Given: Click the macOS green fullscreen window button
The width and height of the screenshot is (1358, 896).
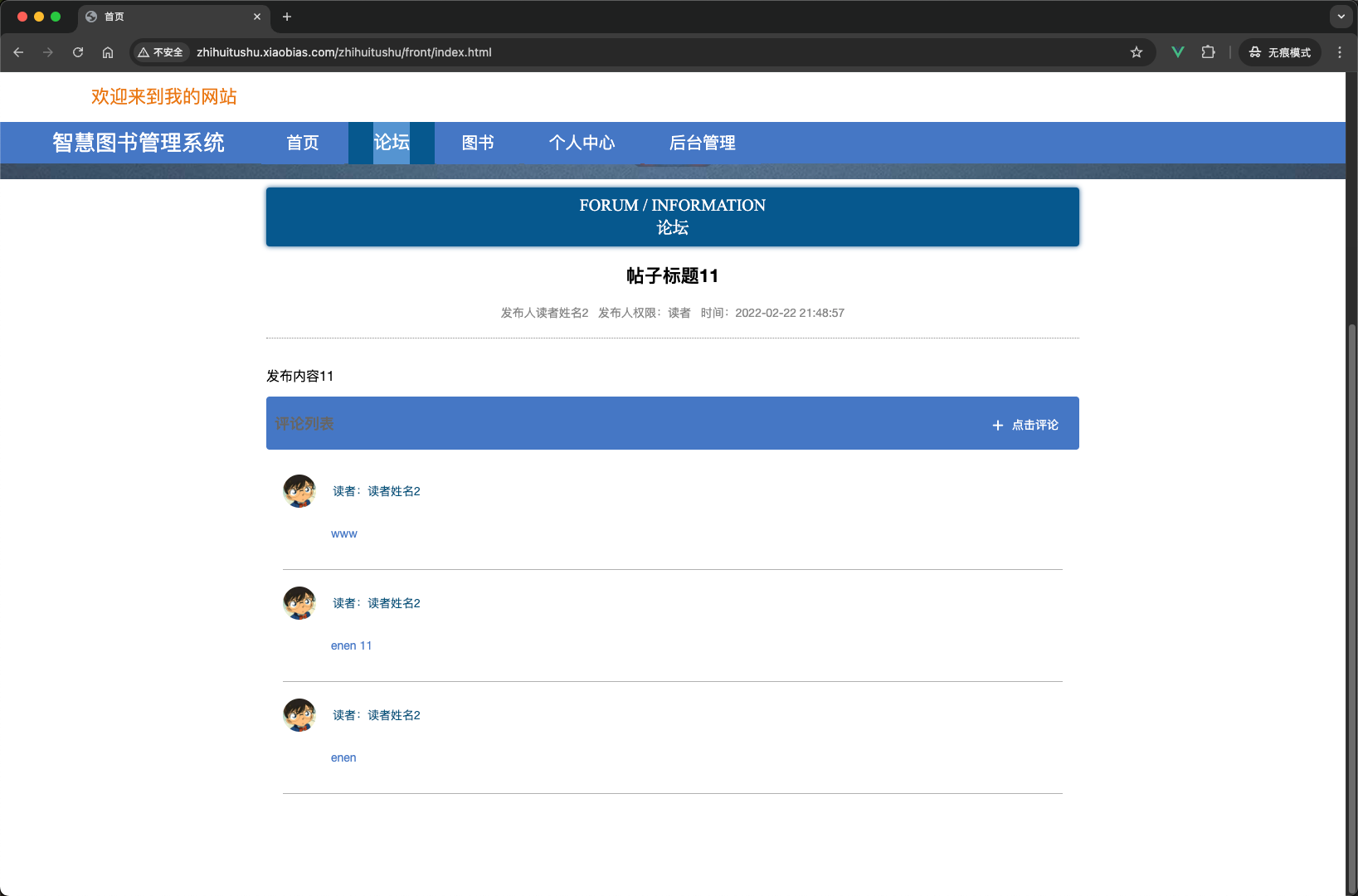Looking at the screenshot, I should [x=56, y=17].
